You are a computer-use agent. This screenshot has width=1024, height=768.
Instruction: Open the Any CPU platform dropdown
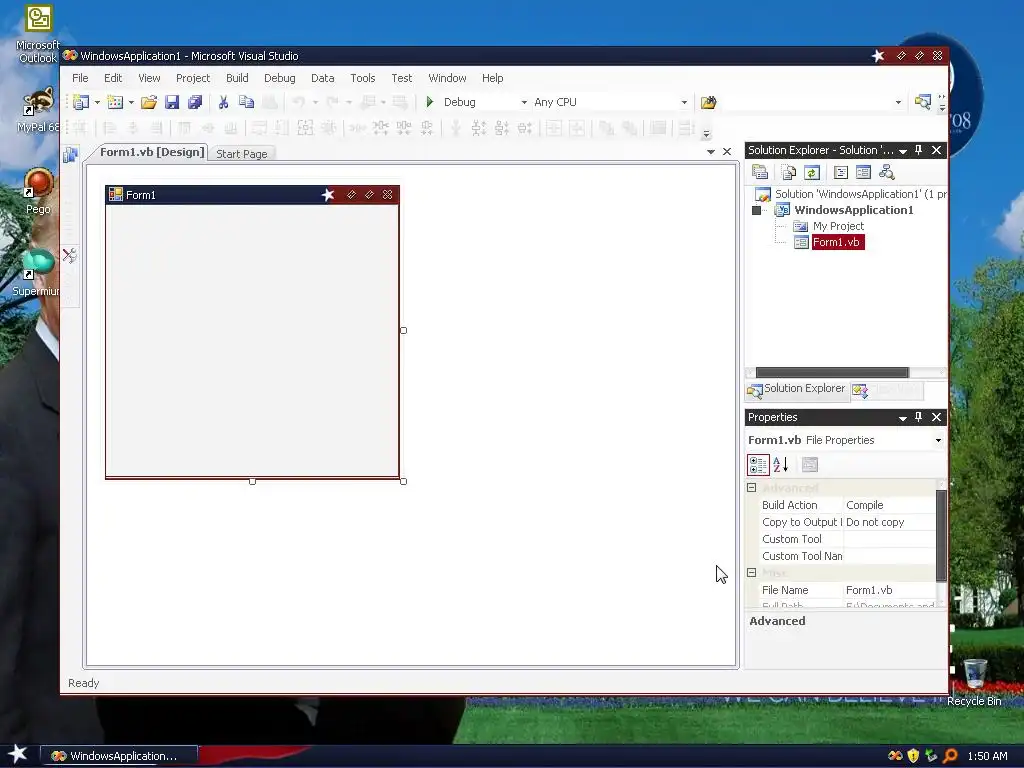(684, 103)
